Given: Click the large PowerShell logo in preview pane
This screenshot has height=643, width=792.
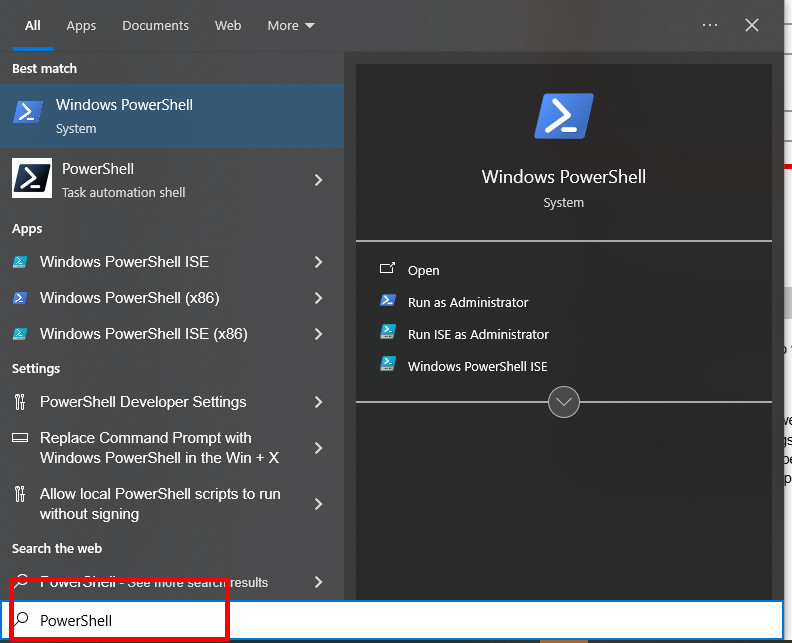Looking at the screenshot, I should (x=564, y=116).
